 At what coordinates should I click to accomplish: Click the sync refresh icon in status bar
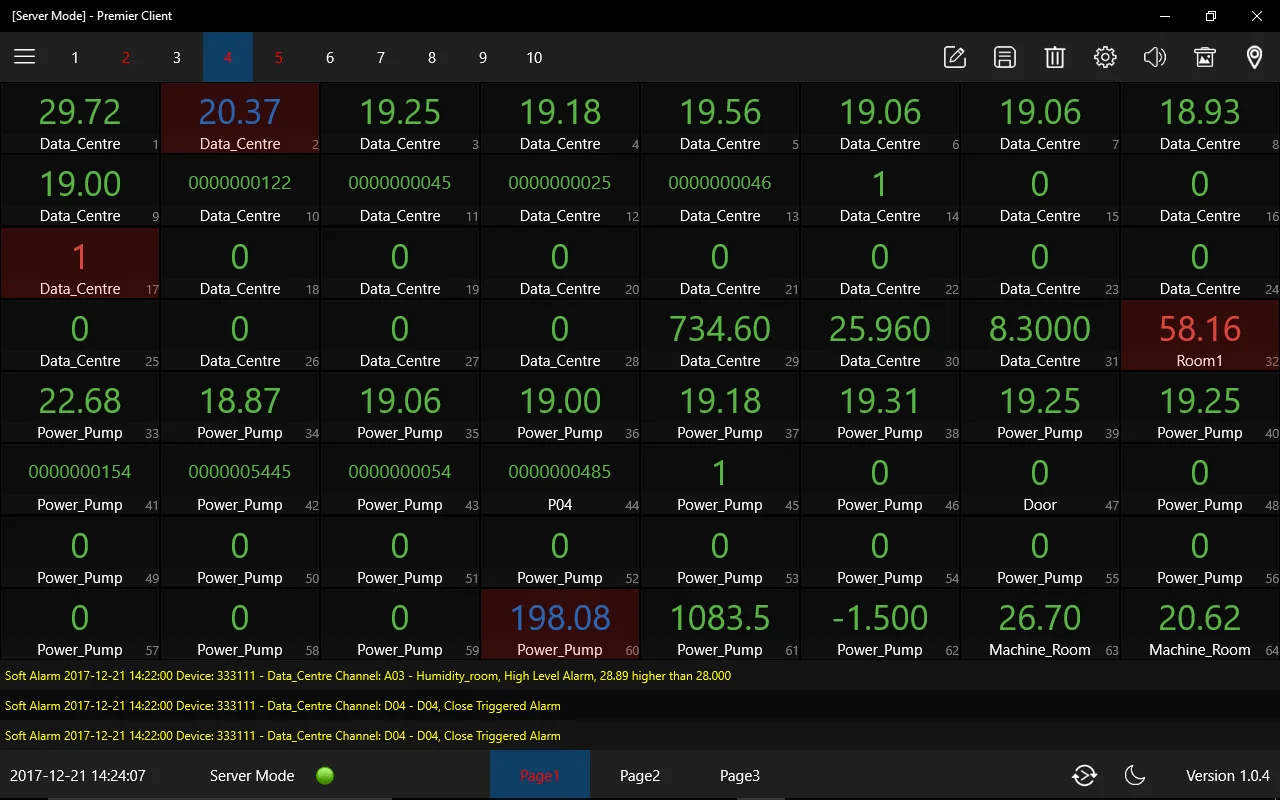pos(1084,775)
